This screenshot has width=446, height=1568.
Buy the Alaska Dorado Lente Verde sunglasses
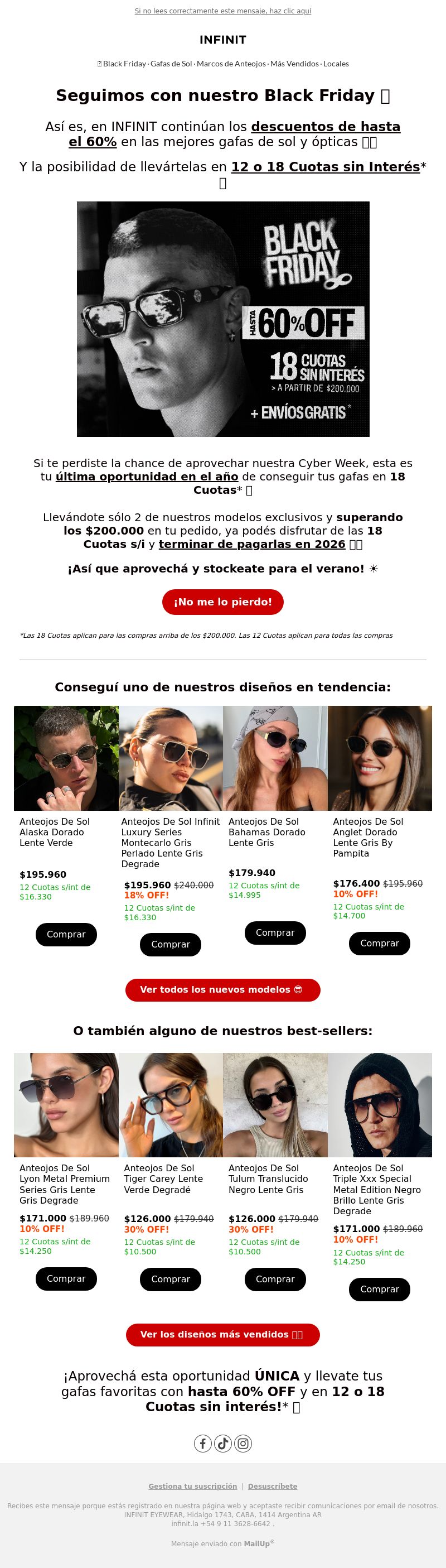point(66,934)
